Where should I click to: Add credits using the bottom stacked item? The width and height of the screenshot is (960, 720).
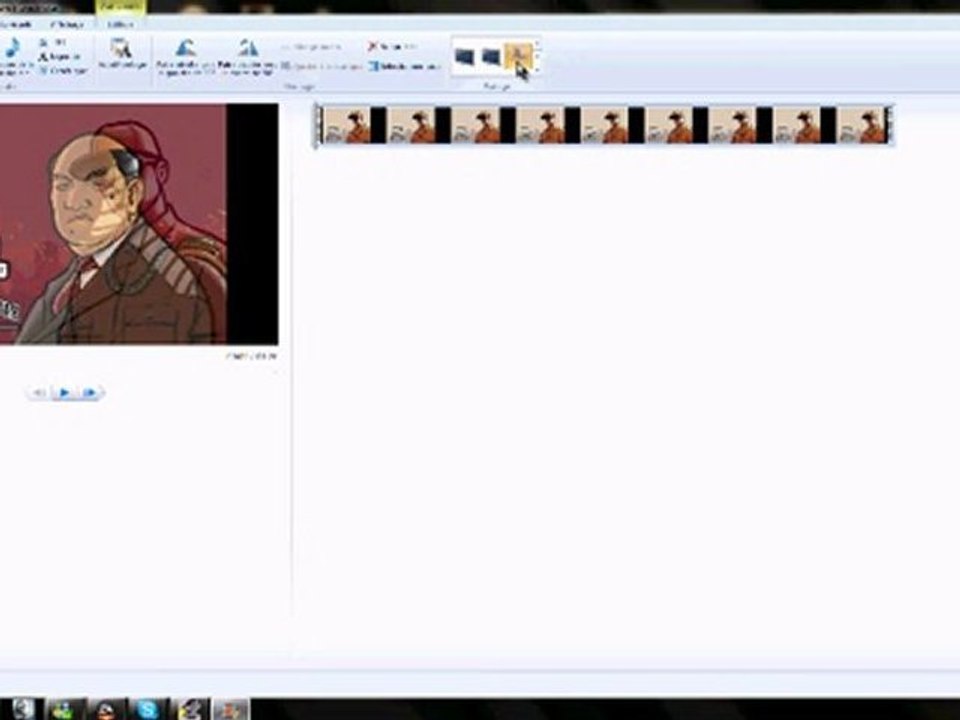pyautogui.click(x=61, y=70)
